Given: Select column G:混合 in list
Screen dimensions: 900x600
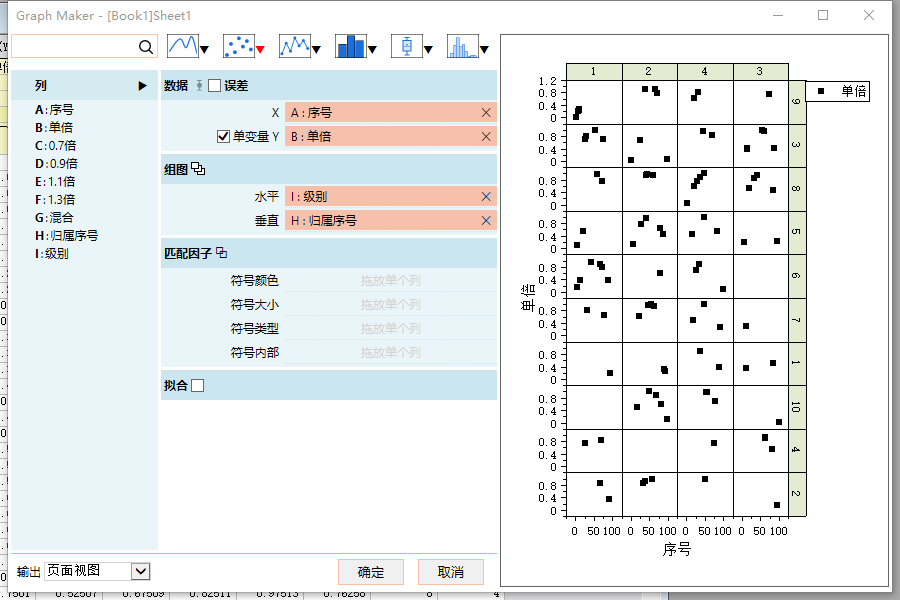Looking at the screenshot, I should (55, 218).
